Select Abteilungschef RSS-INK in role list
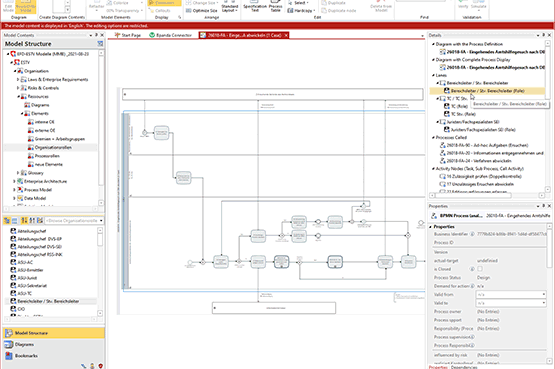This screenshot has width=555, height=369. click(x=36, y=255)
